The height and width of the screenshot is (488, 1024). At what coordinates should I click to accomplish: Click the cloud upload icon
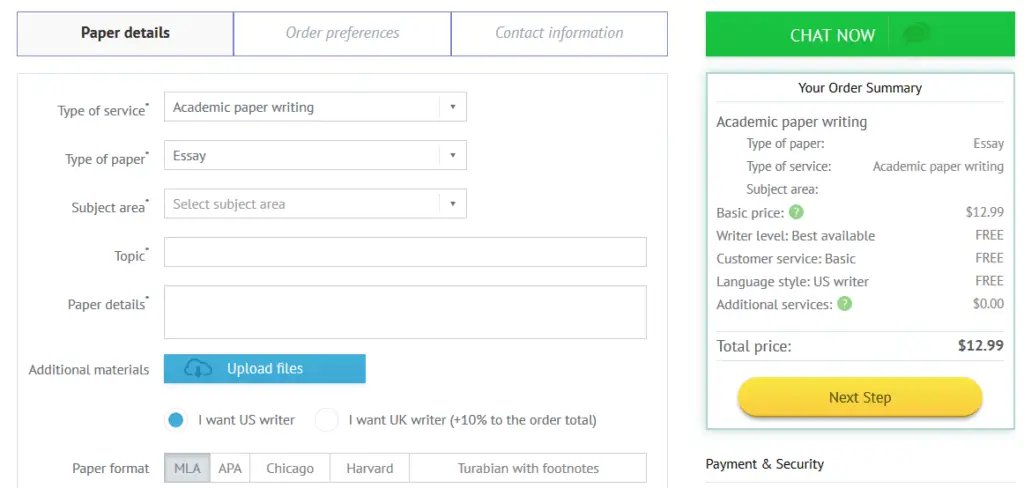tap(199, 368)
